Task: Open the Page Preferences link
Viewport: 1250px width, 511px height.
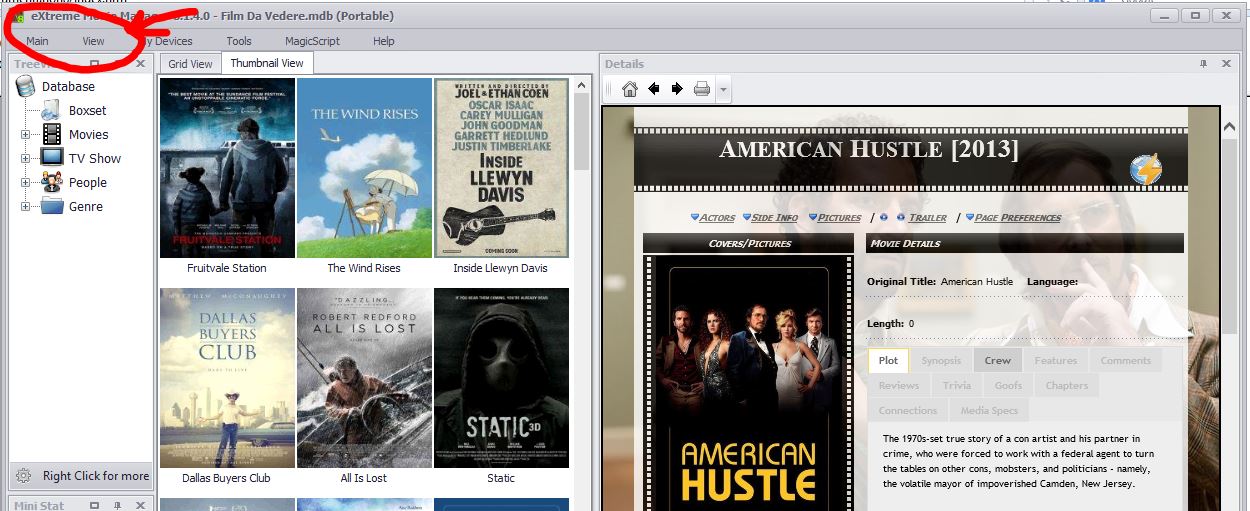Action: click(x=1017, y=217)
